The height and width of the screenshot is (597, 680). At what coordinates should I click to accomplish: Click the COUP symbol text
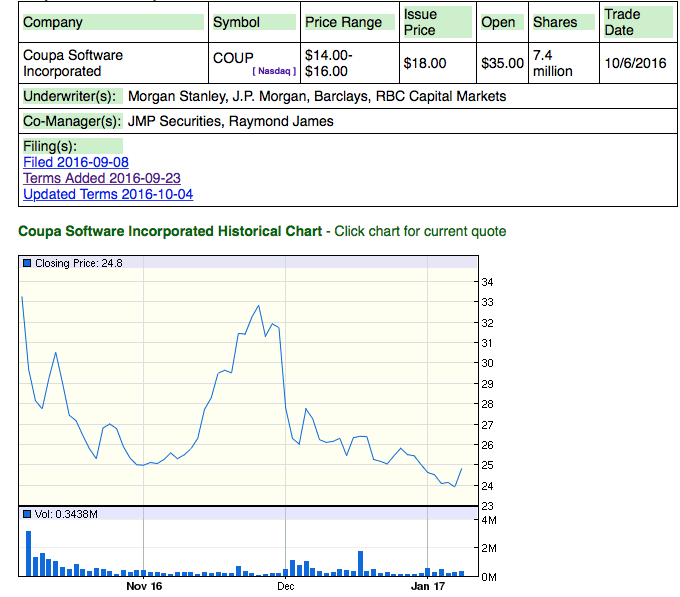233,58
